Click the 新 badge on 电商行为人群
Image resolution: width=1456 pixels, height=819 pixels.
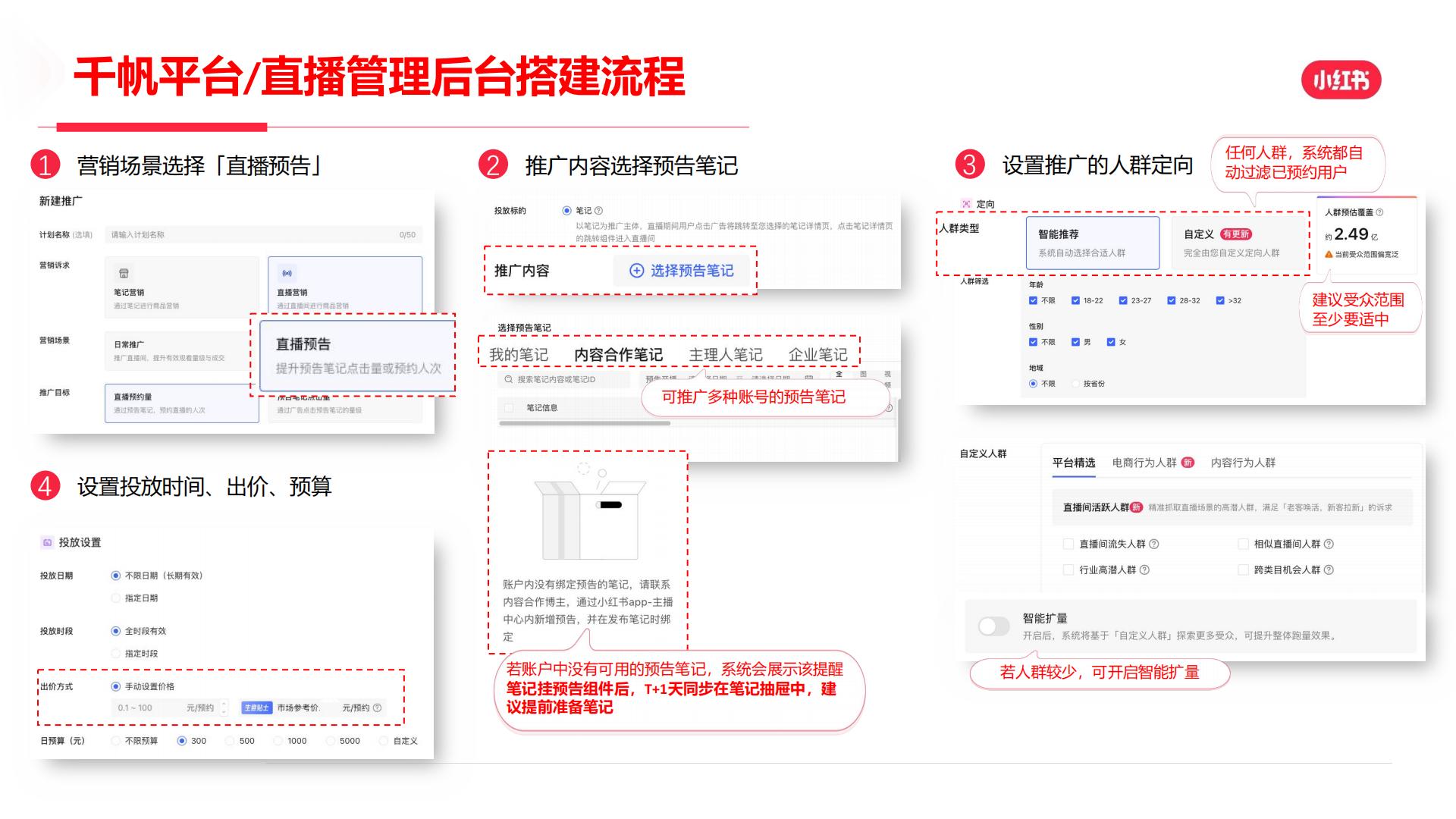[1188, 463]
